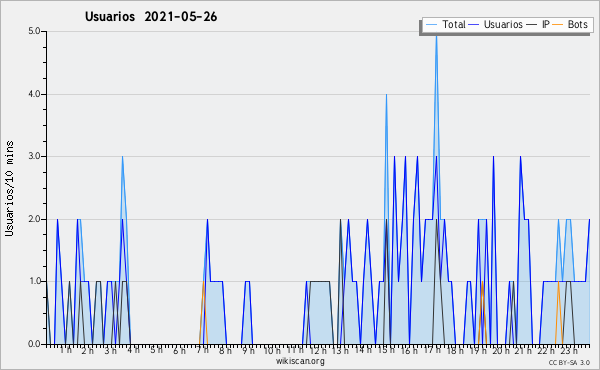Click the '10 h' x-axis label
The height and width of the screenshot is (370, 600).
(x=271, y=350)
